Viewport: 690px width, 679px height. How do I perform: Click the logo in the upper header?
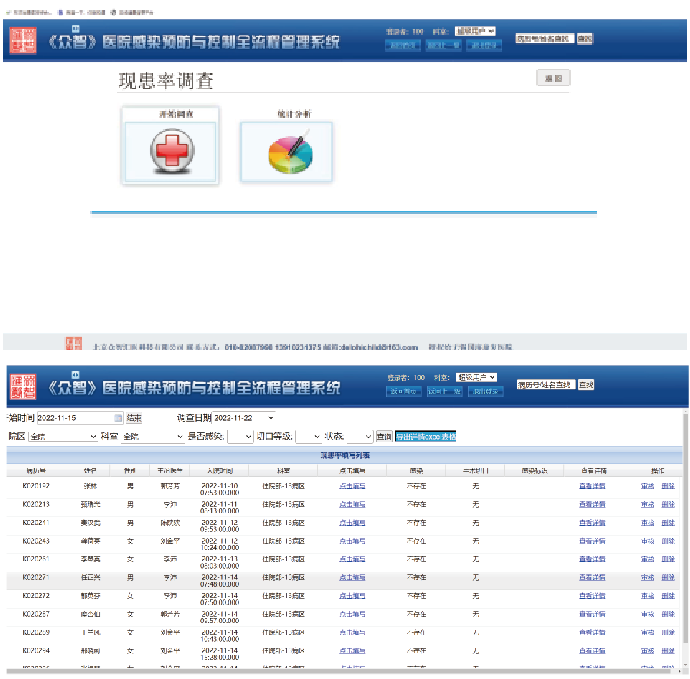pos(22,41)
